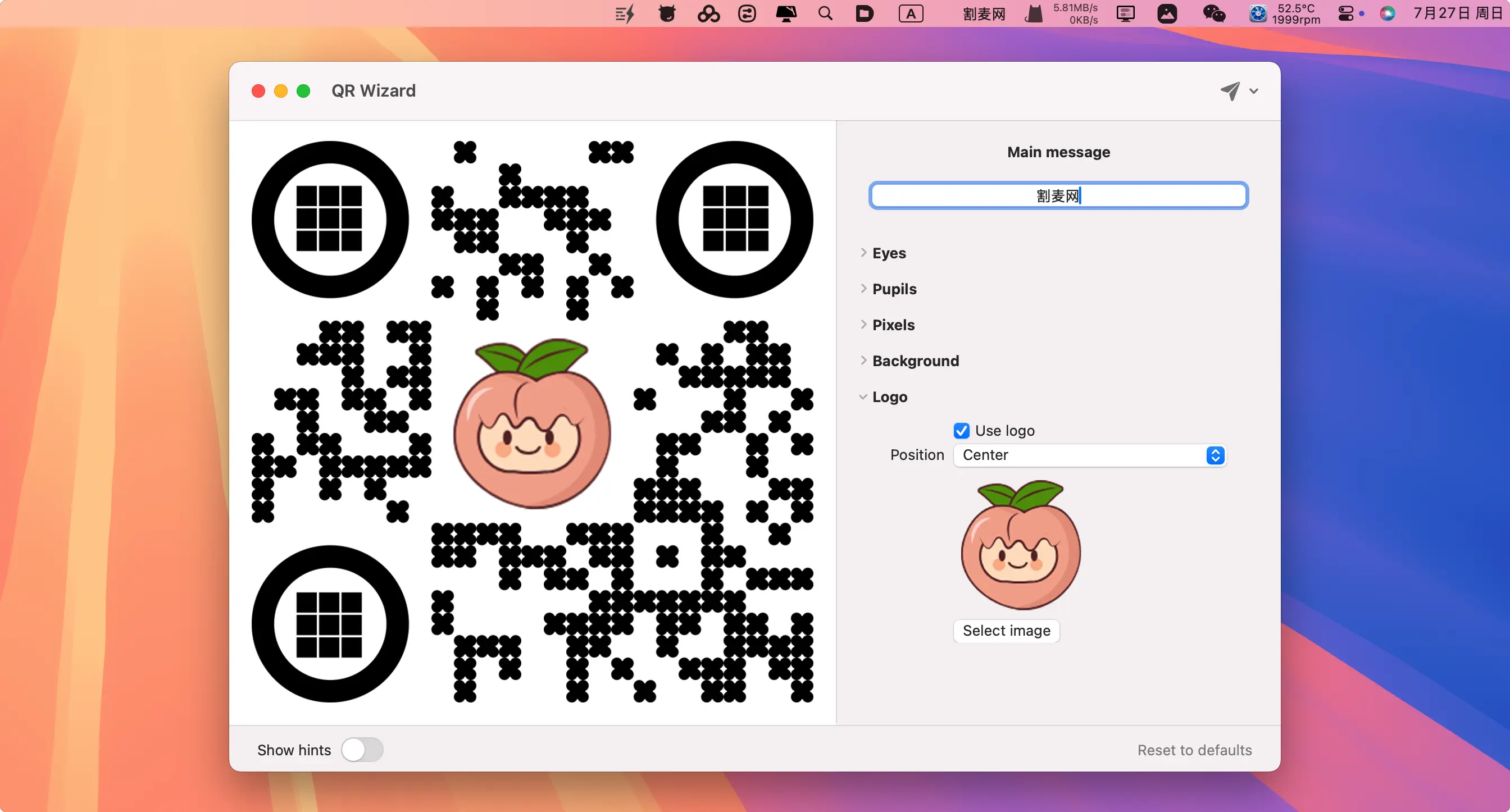The width and height of the screenshot is (1510, 812).
Task: Zoom the QR Wizard window with green button
Action: [303, 91]
